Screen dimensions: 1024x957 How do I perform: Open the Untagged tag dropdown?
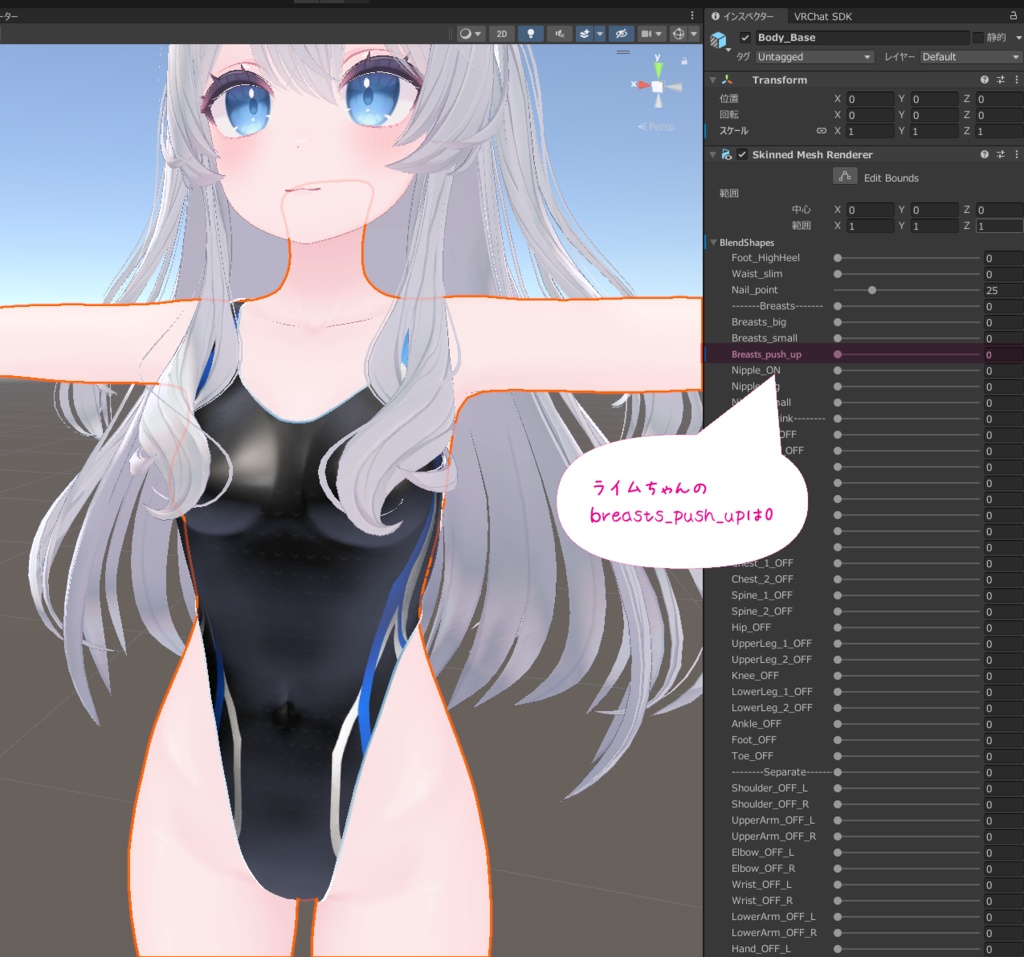814,57
